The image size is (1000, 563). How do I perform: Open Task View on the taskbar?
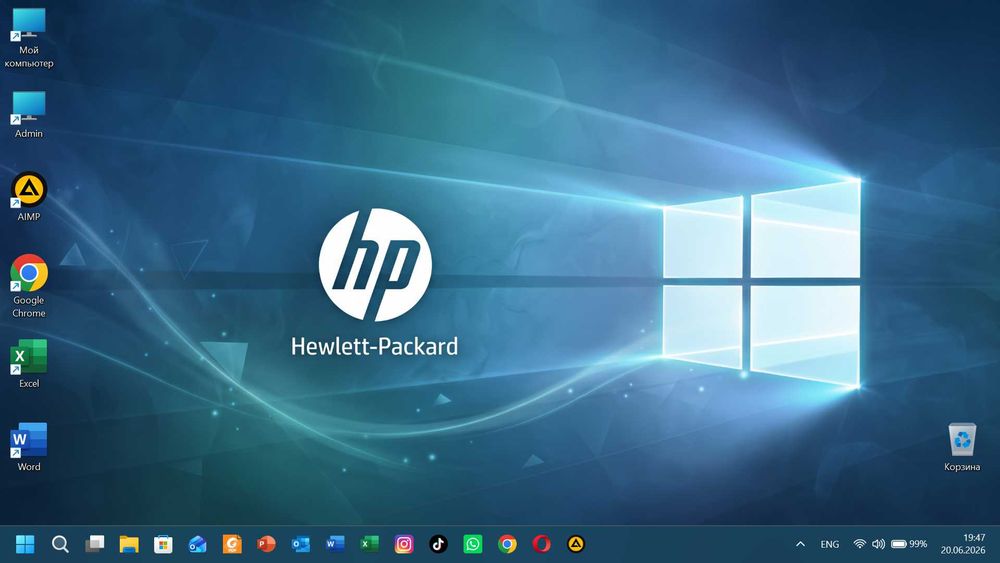pyautogui.click(x=94, y=544)
